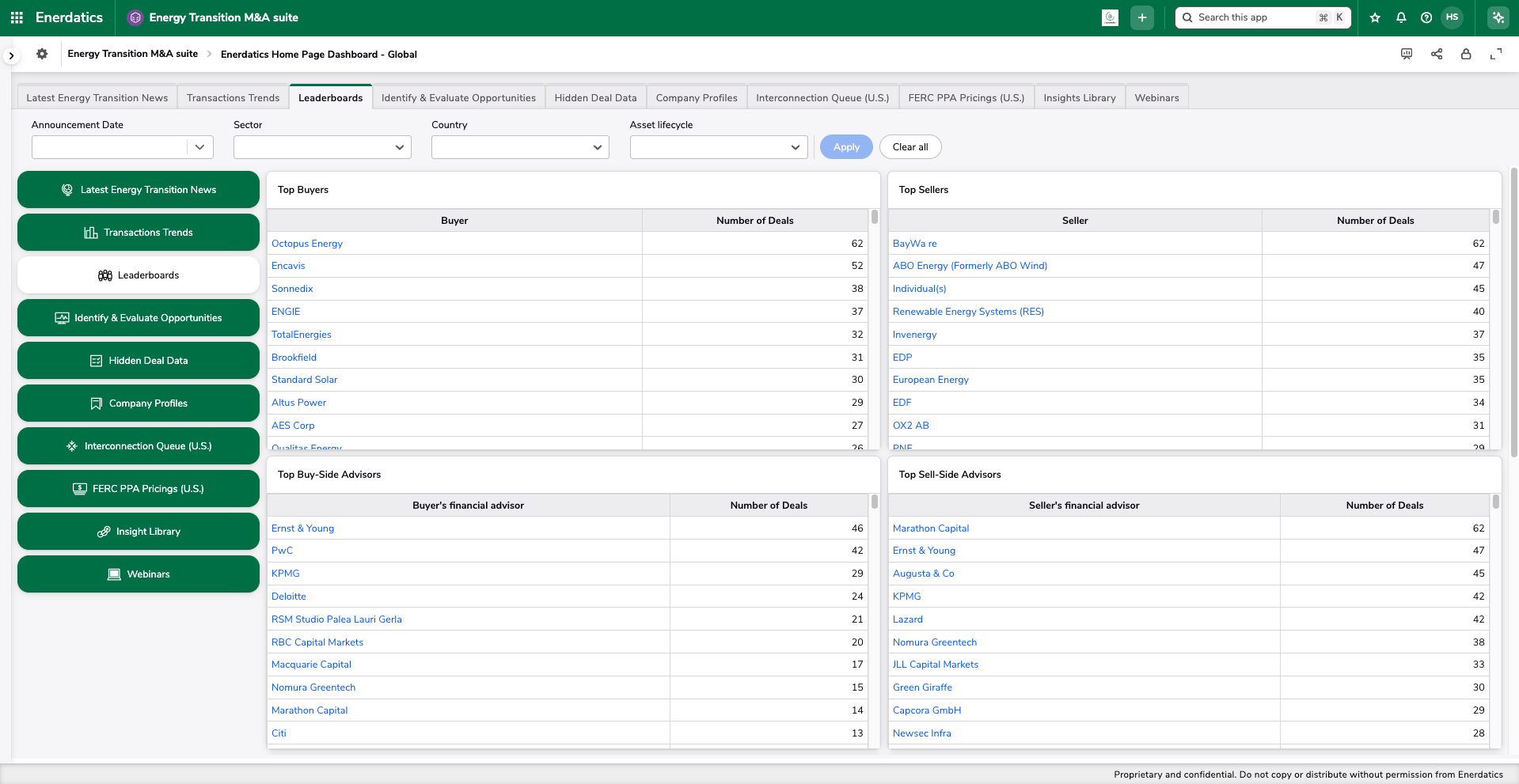Click the share icon

1437,54
